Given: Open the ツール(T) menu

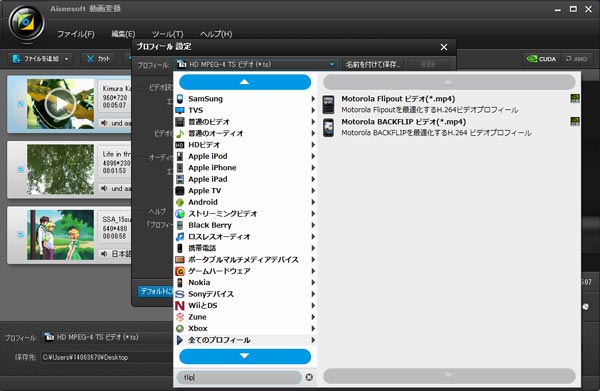Looking at the screenshot, I should coord(168,34).
